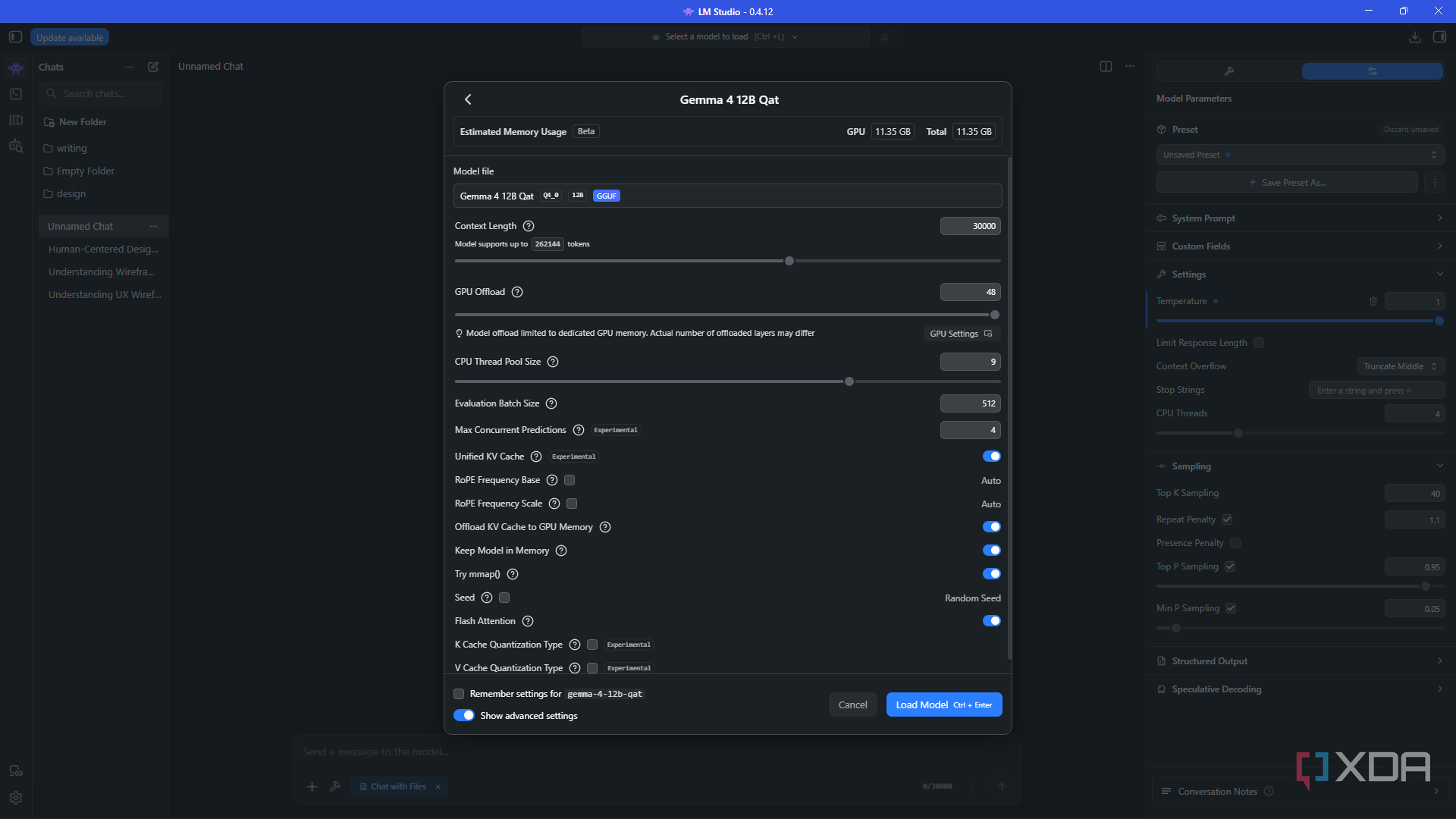Expand the System Prompt section

[1300, 218]
